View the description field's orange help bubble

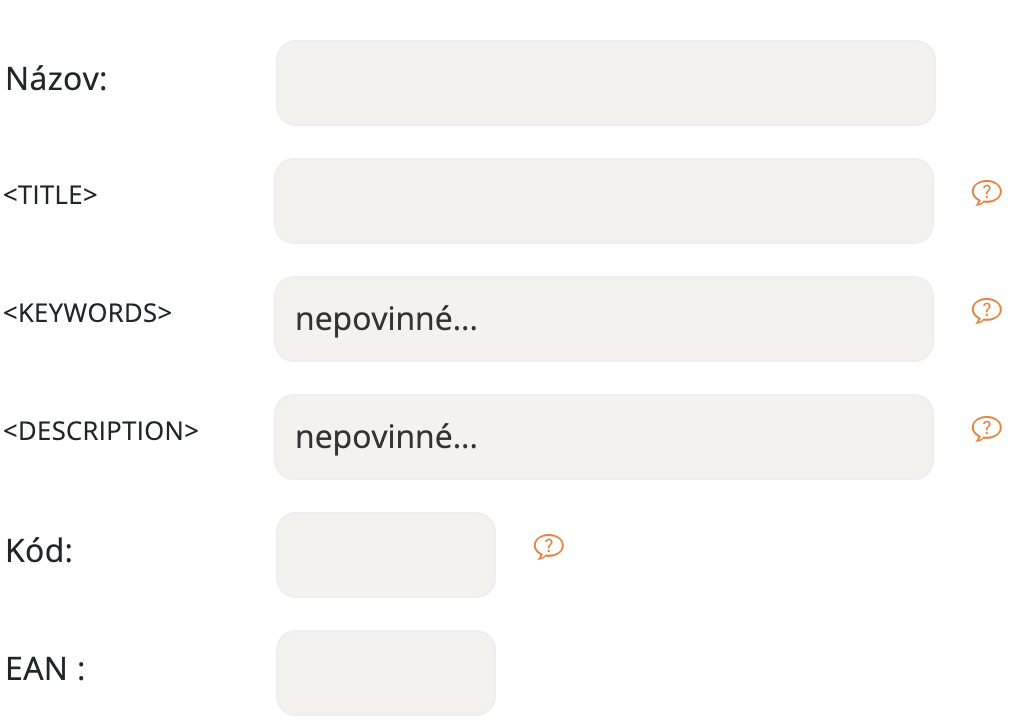[x=986, y=429]
